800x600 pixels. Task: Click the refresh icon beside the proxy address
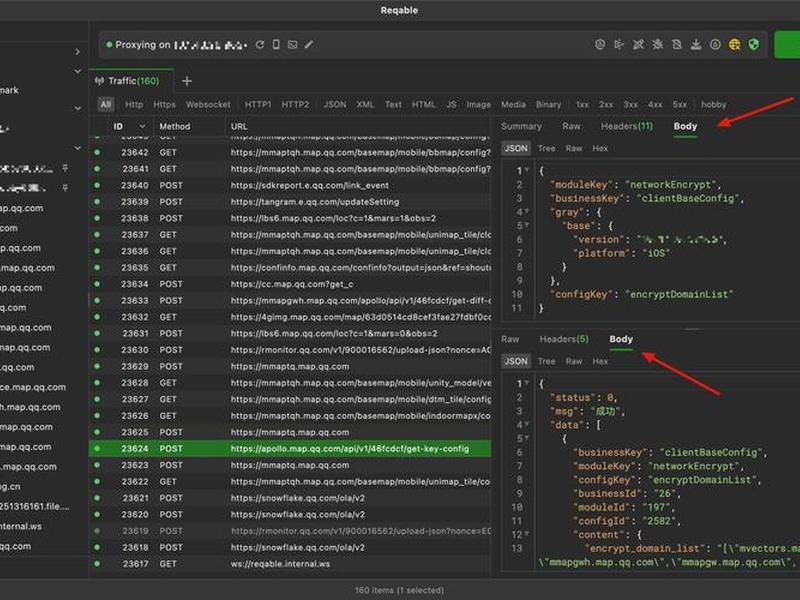coord(260,45)
